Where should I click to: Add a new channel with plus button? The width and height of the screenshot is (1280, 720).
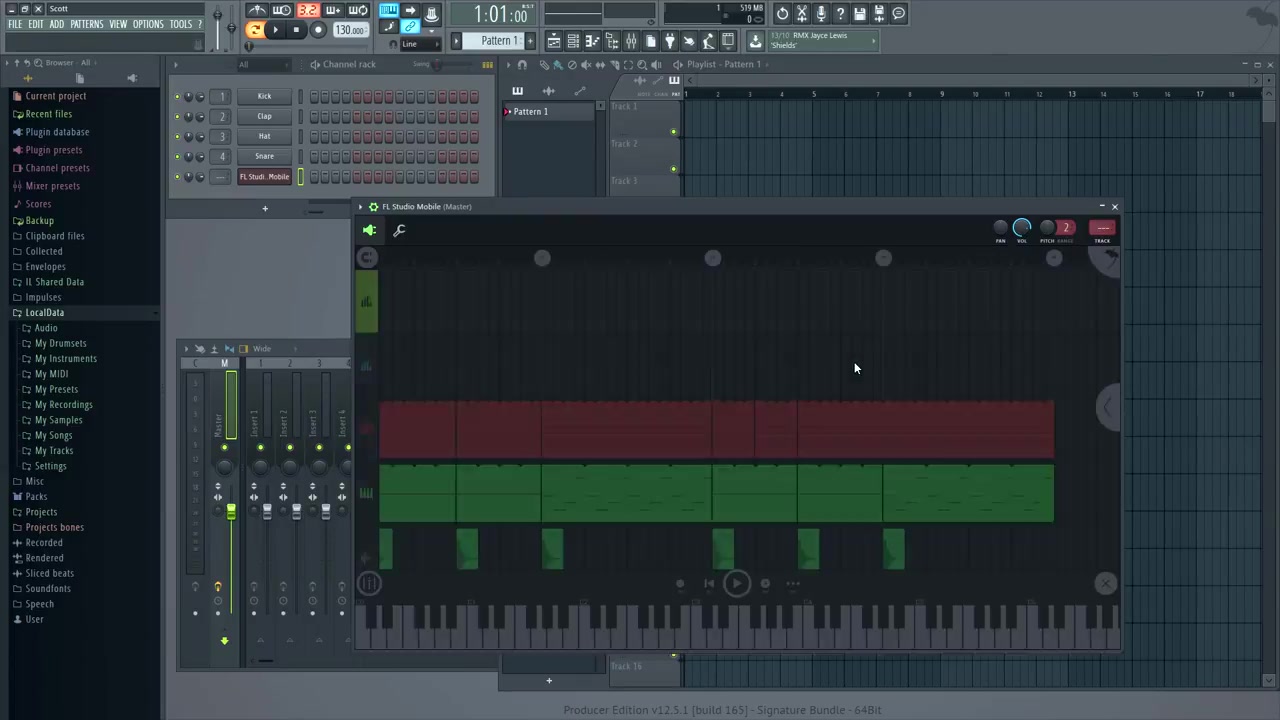pyautogui.click(x=265, y=208)
